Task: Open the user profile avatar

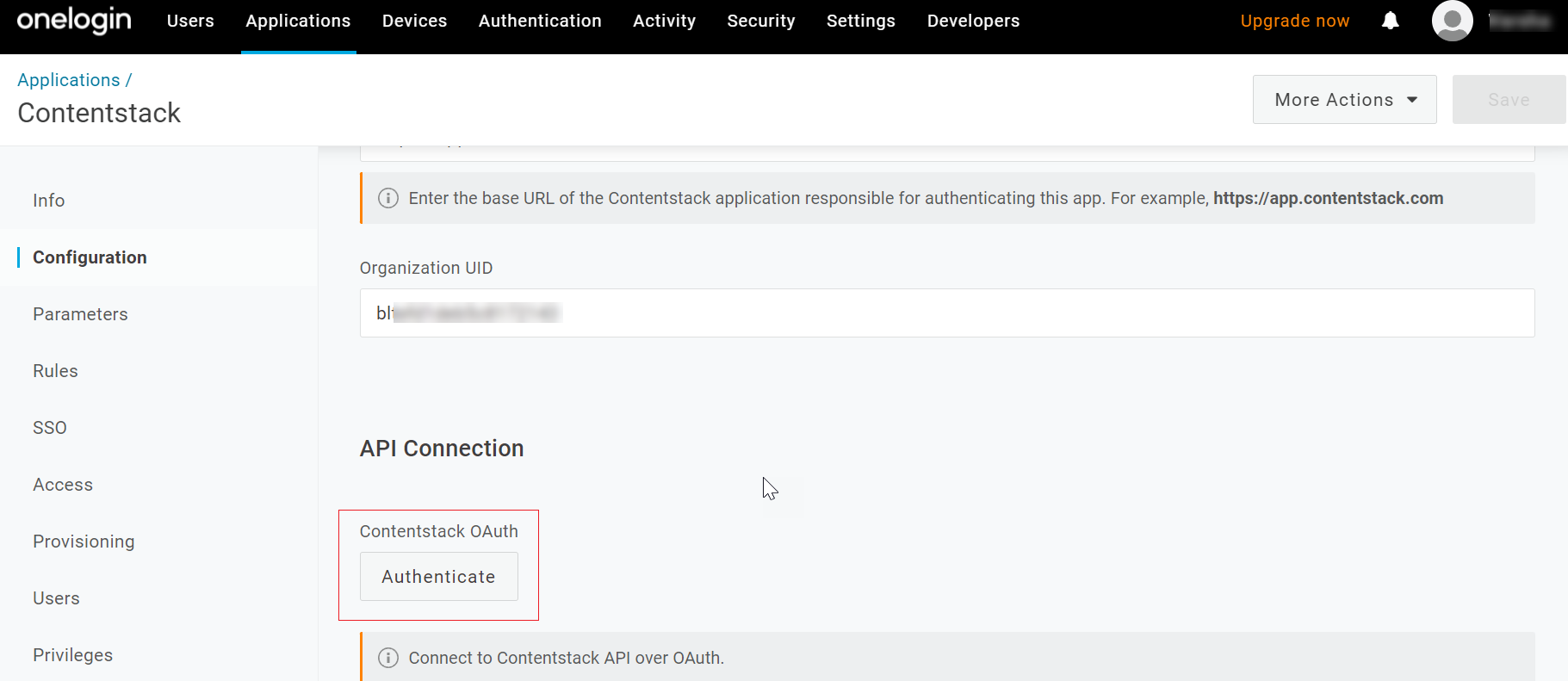Action: tap(1452, 21)
